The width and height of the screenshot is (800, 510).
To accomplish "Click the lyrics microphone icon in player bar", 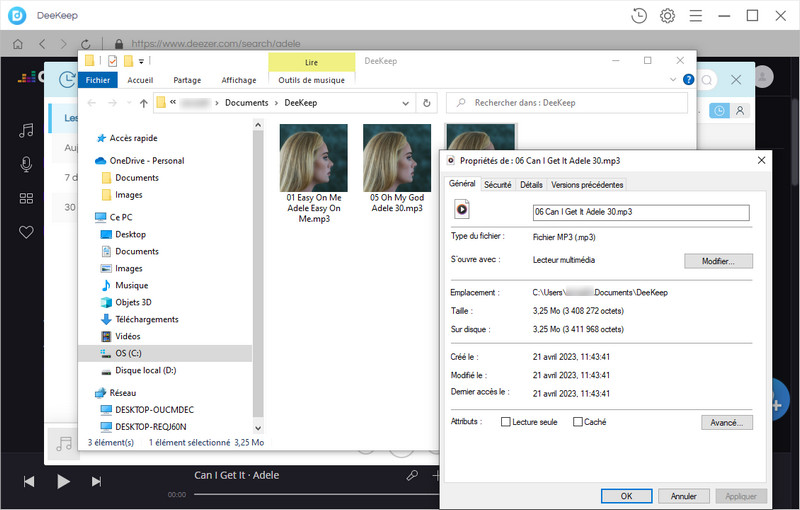I will click(412, 475).
